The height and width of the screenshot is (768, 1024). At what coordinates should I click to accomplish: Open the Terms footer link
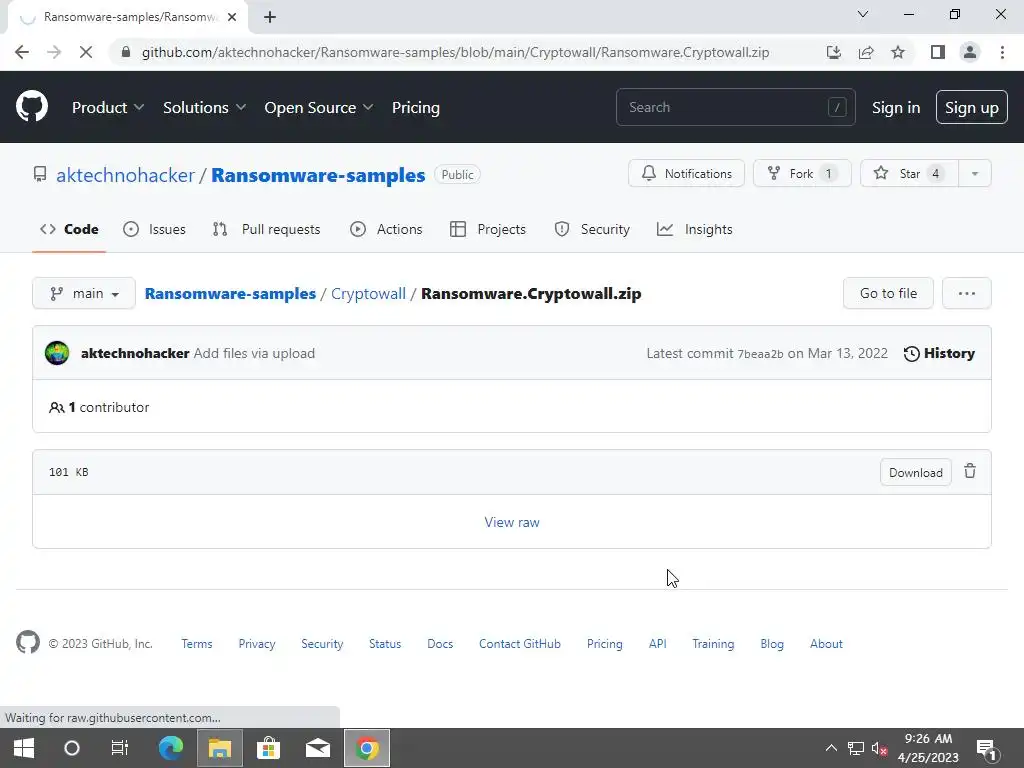pos(197,643)
